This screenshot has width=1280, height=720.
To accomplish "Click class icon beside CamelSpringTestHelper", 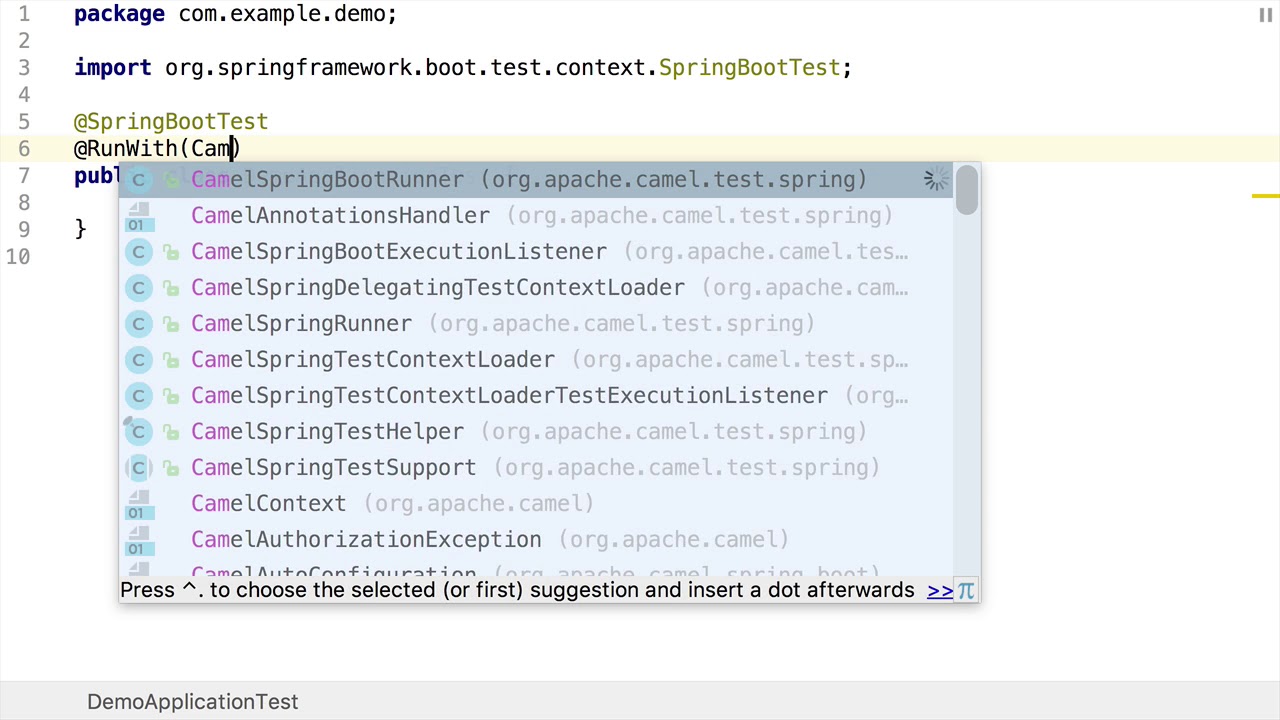I will point(139,432).
